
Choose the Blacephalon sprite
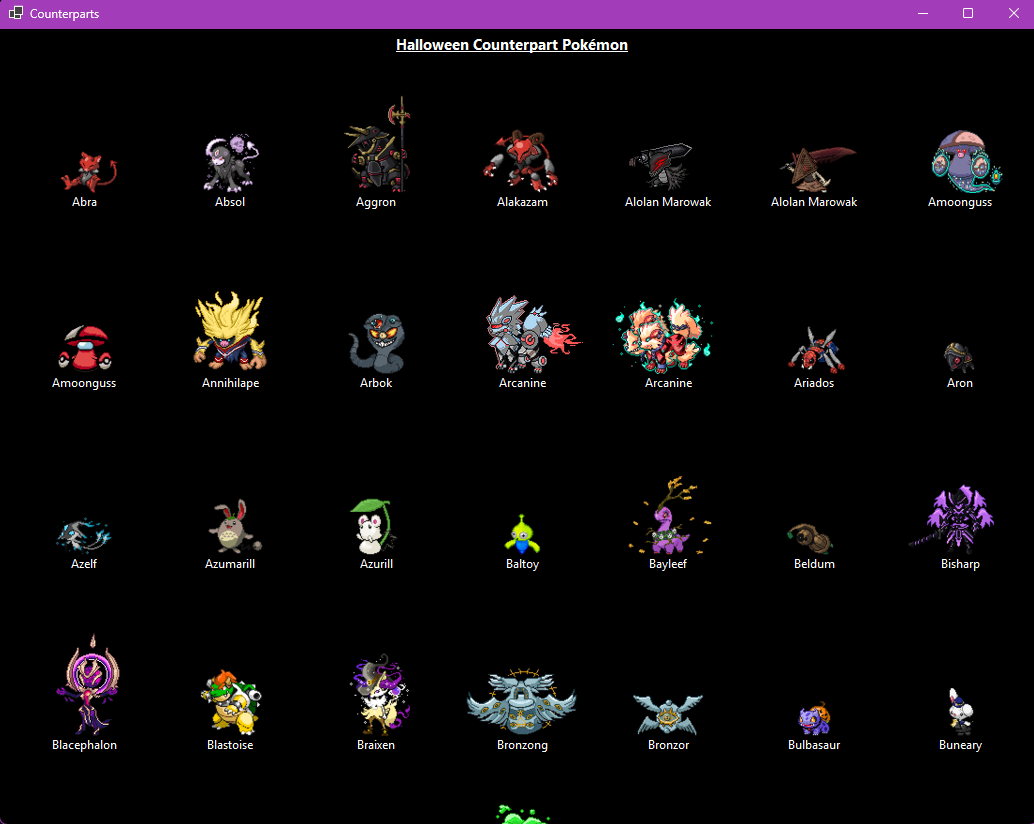tap(89, 684)
